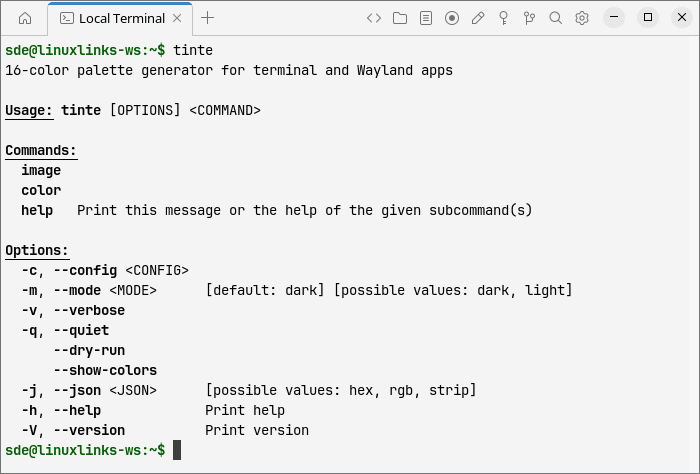The height and width of the screenshot is (474, 700).
Task: Click the '--version' option text
Action: (89, 430)
